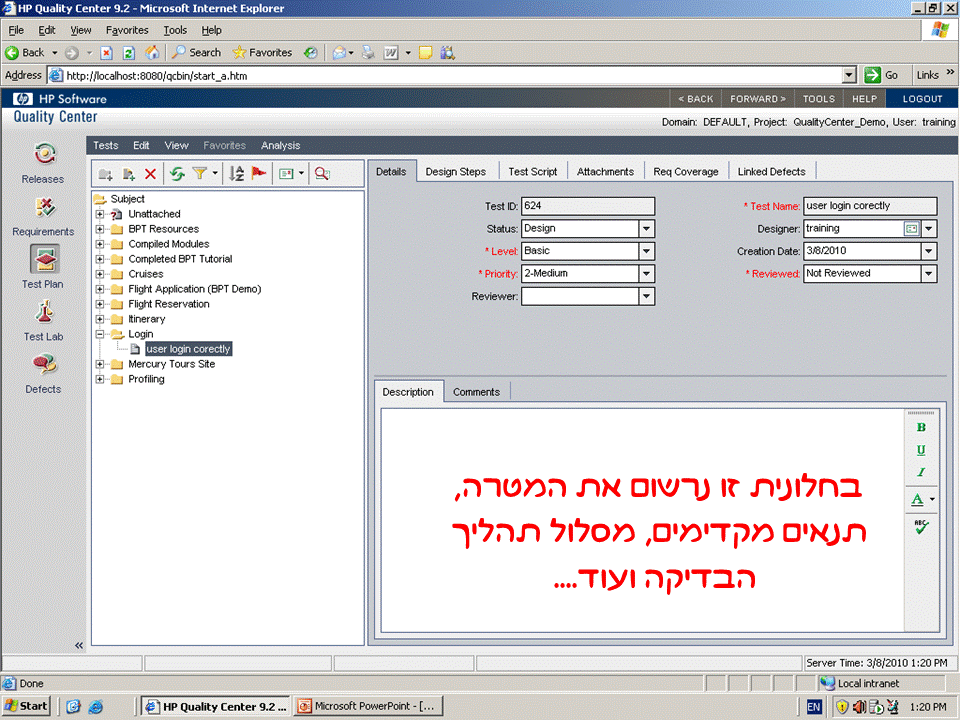
Task: Open the filter dropdown arrow
Action: (x=215, y=174)
